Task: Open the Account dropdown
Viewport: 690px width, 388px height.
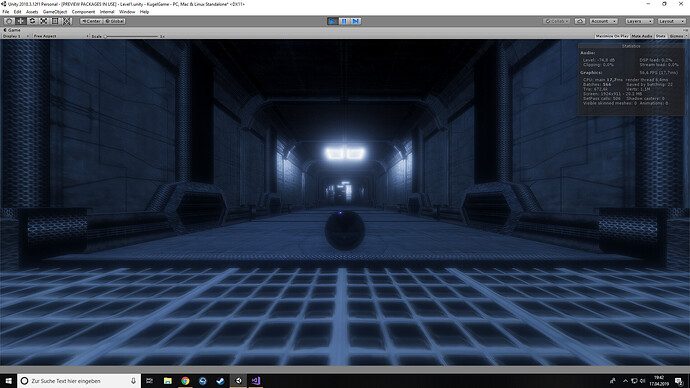Action: pyautogui.click(x=603, y=21)
